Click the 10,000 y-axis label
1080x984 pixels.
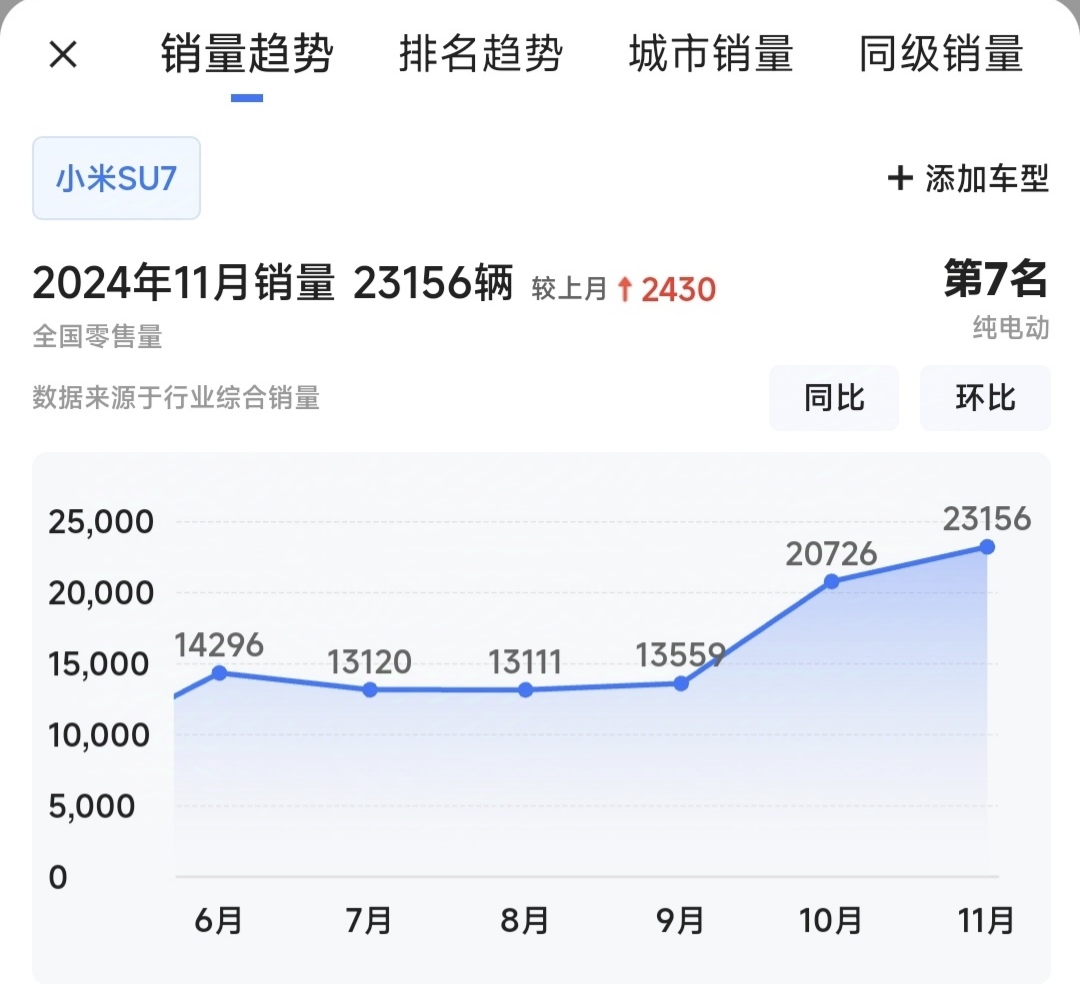coord(98,735)
